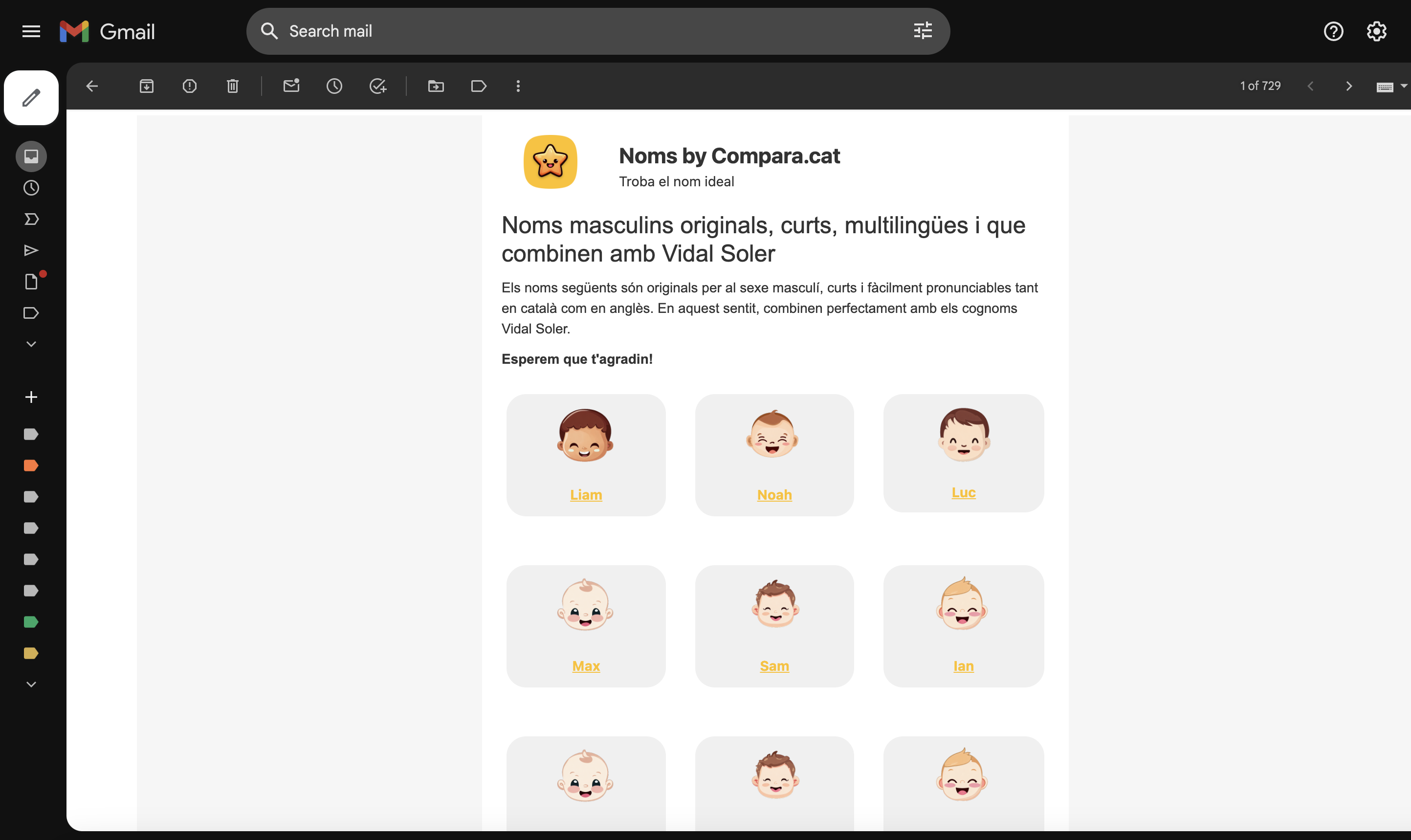
Task: Open the More options three-dot menu
Action: click(x=518, y=86)
